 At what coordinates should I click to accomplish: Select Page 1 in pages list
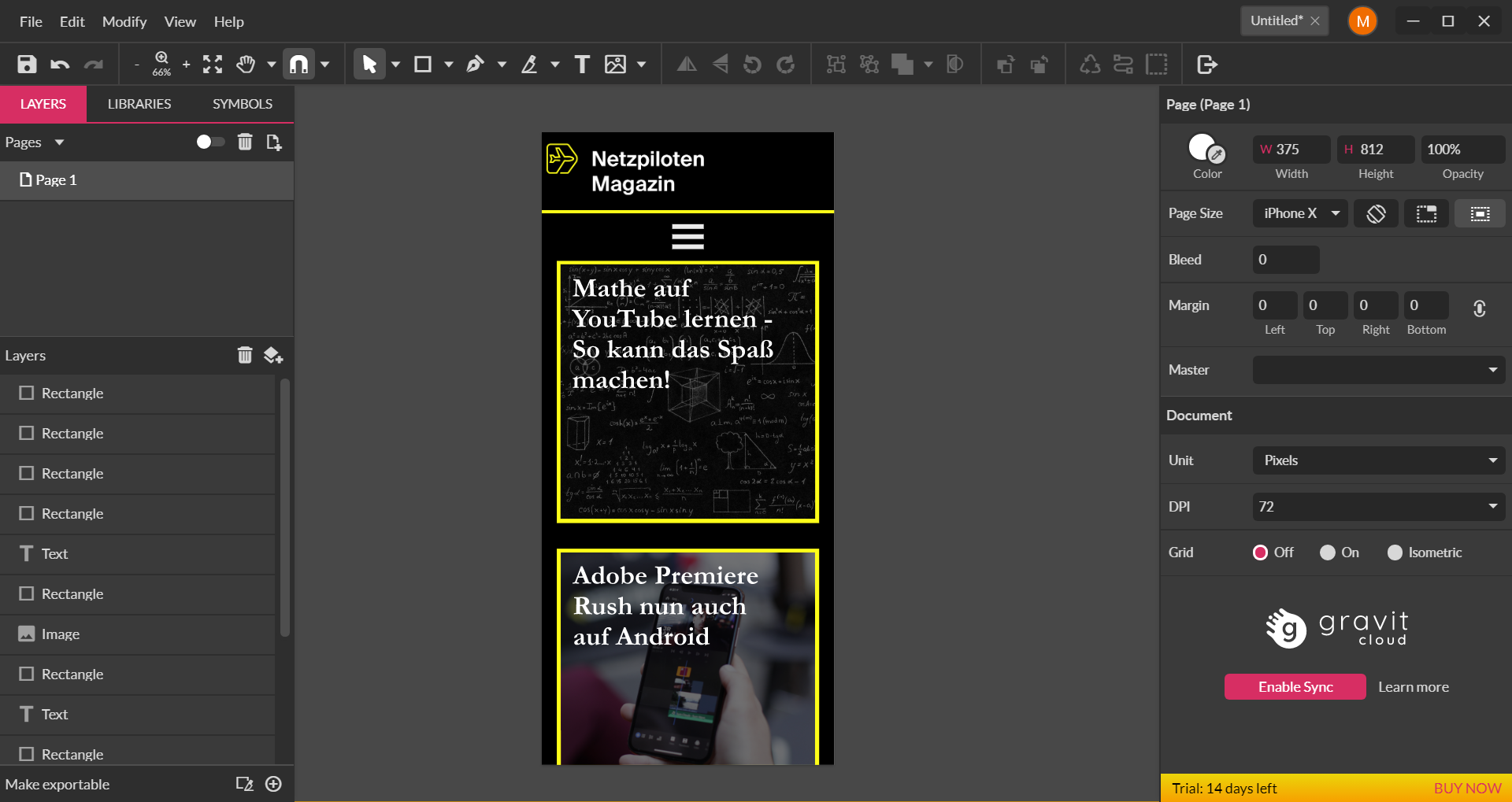click(x=146, y=180)
